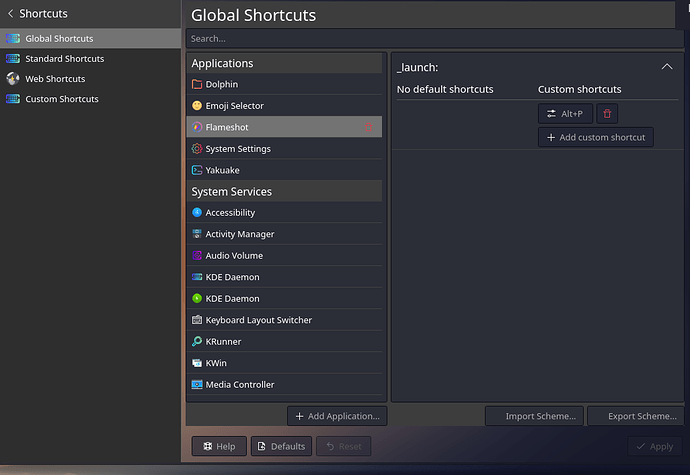This screenshot has width=690, height=475.
Task: Click the Global Shortcuts keyboard icon
Action: pyautogui.click(x=13, y=38)
